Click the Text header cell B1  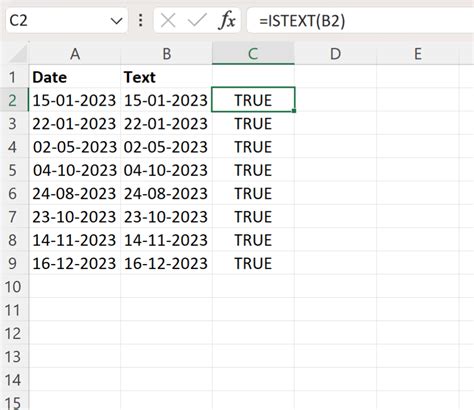click(166, 77)
